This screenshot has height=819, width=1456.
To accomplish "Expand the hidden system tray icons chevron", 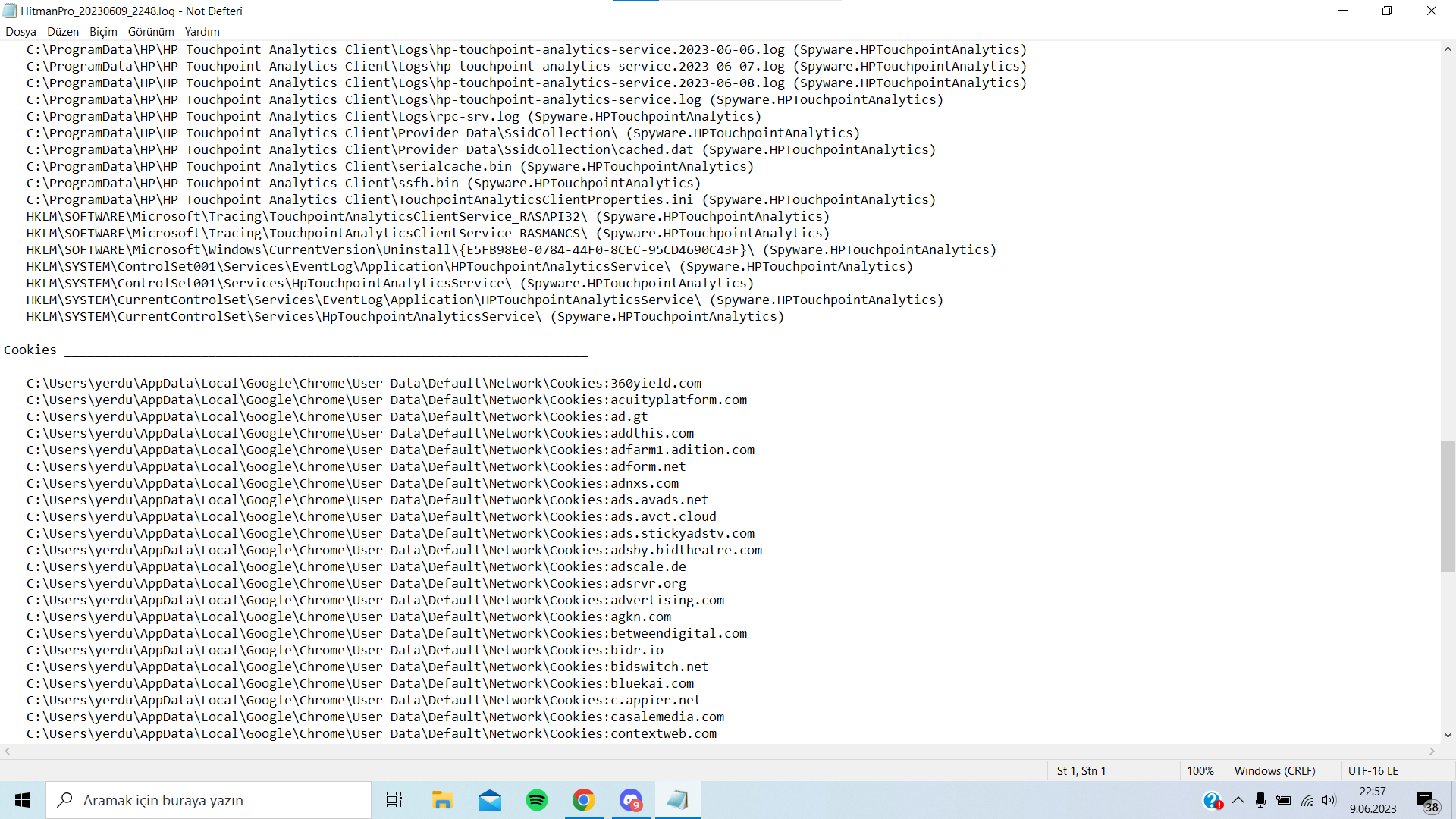I will 1238,800.
